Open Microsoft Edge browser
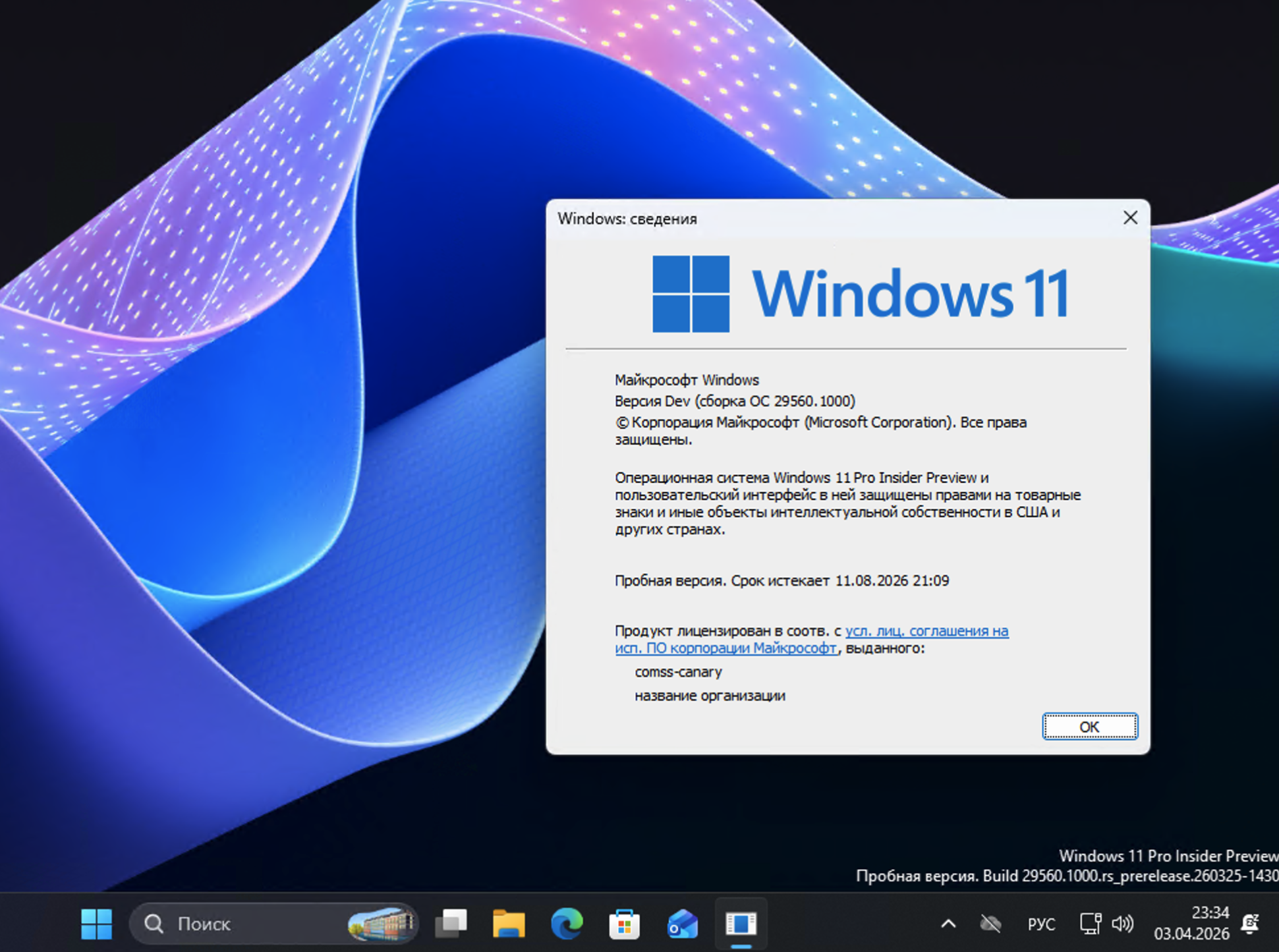 pos(567,924)
